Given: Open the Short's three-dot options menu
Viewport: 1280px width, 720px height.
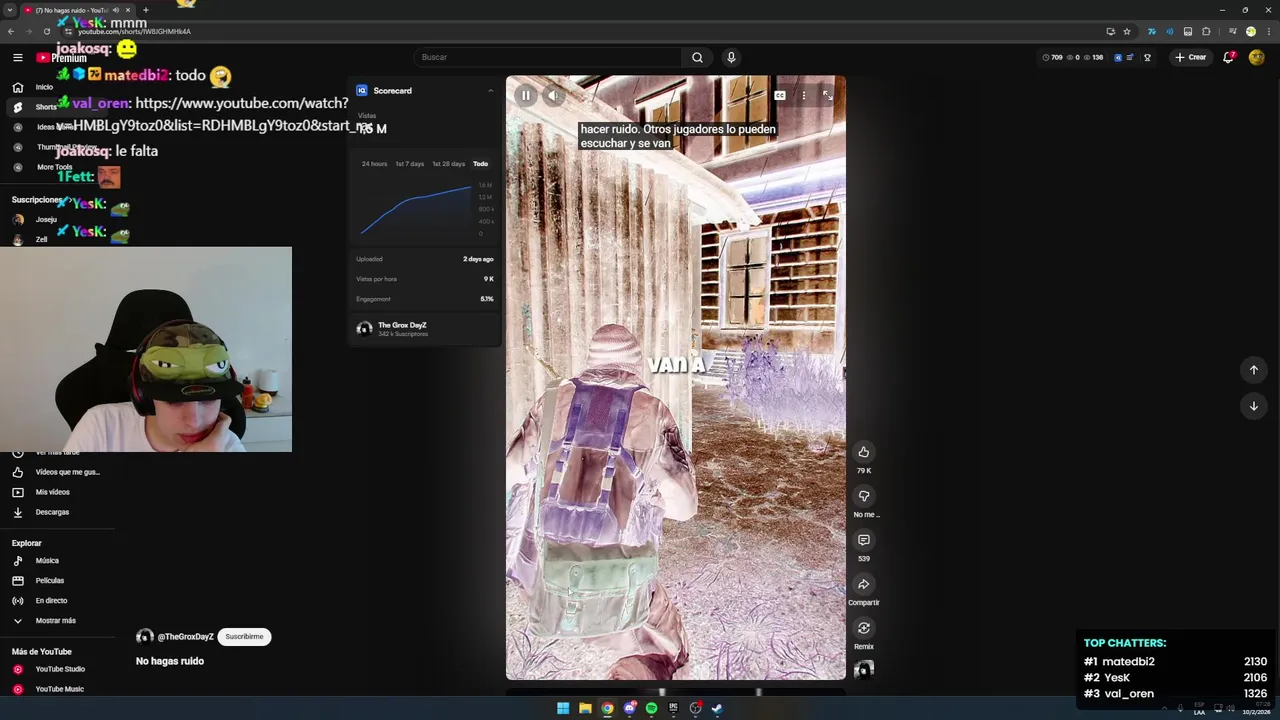Looking at the screenshot, I should [803, 95].
